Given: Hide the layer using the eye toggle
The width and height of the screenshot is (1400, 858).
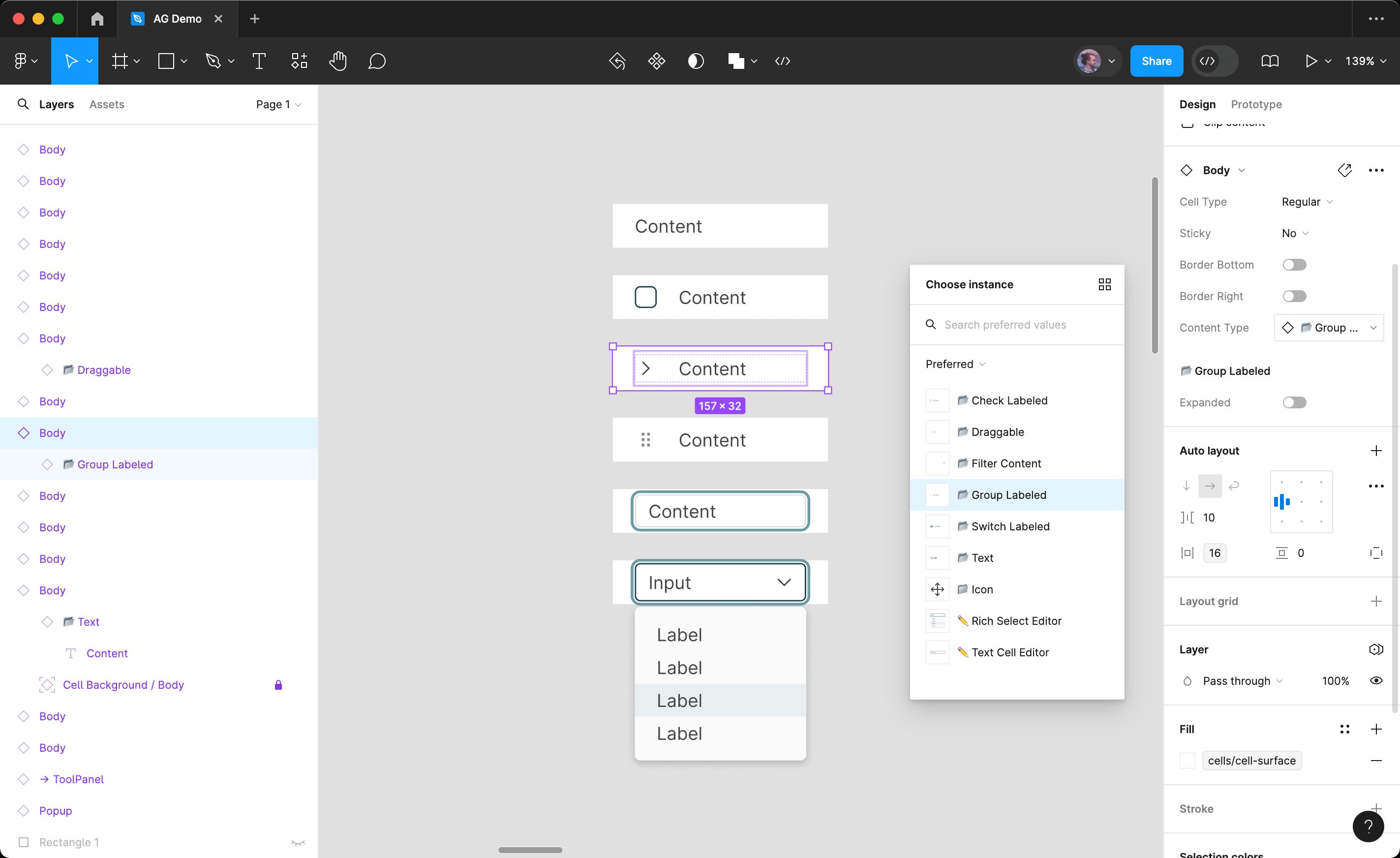Looking at the screenshot, I should [1377, 680].
